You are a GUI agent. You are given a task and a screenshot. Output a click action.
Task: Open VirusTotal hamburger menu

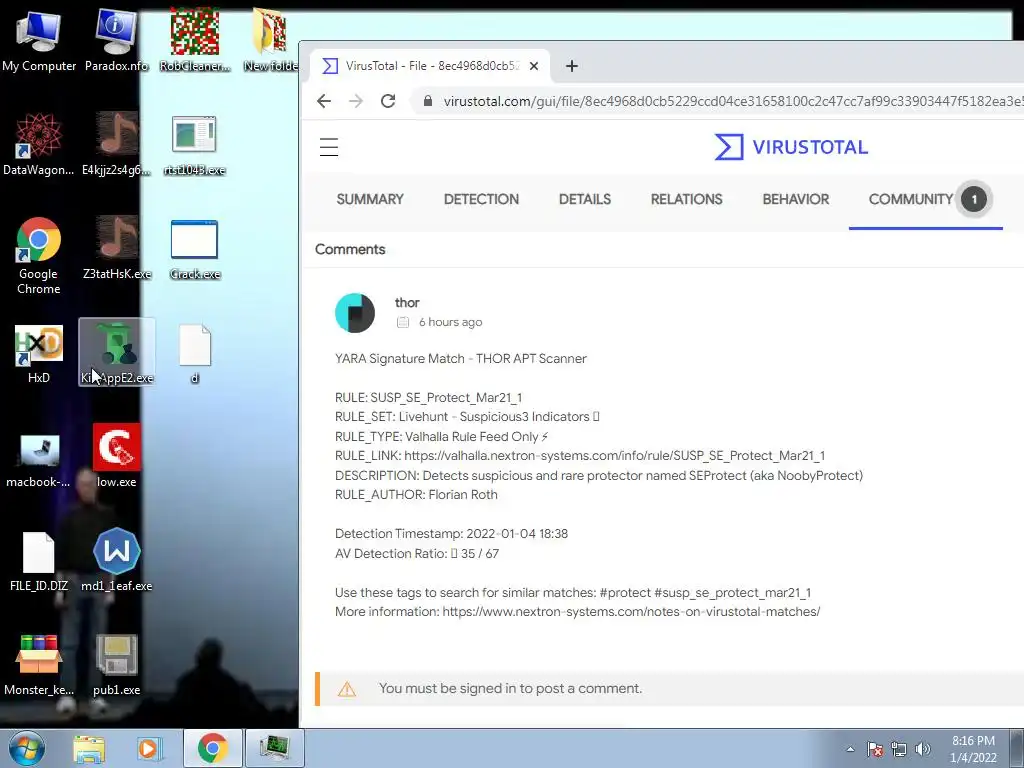pyautogui.click(x=328, y=147)
